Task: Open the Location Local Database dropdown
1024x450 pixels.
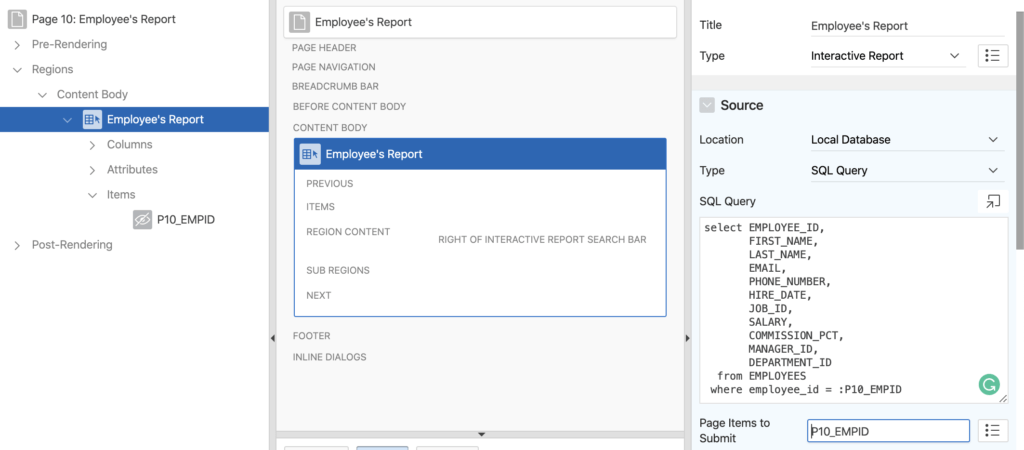Action: tap(906, 140)
